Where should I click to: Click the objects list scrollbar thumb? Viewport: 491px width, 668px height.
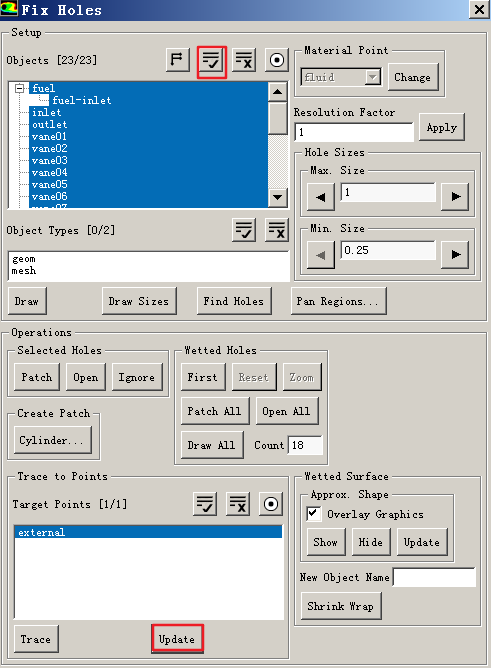tap(278, 118)
